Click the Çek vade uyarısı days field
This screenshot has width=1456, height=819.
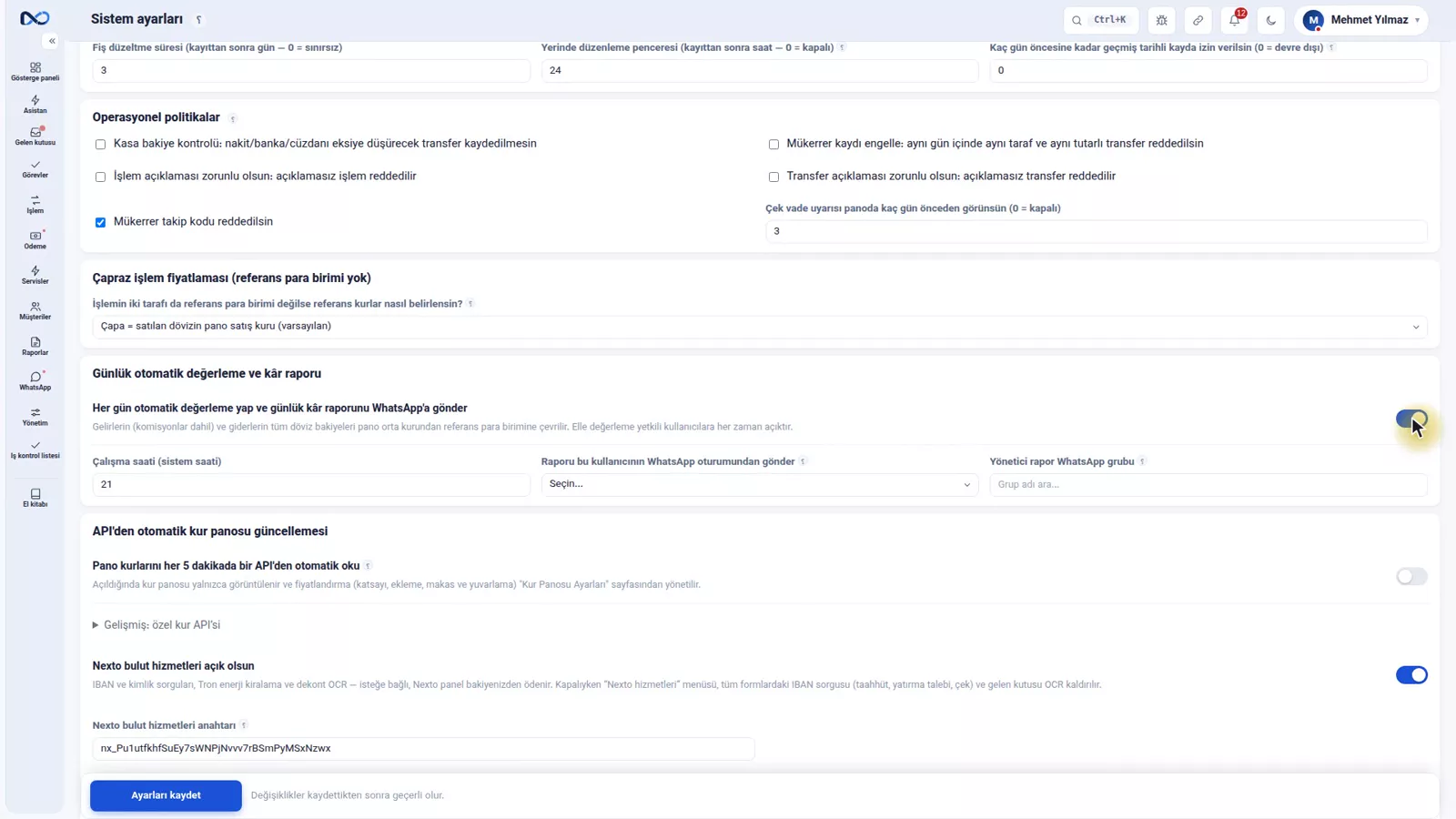(x=1096, y=231)
